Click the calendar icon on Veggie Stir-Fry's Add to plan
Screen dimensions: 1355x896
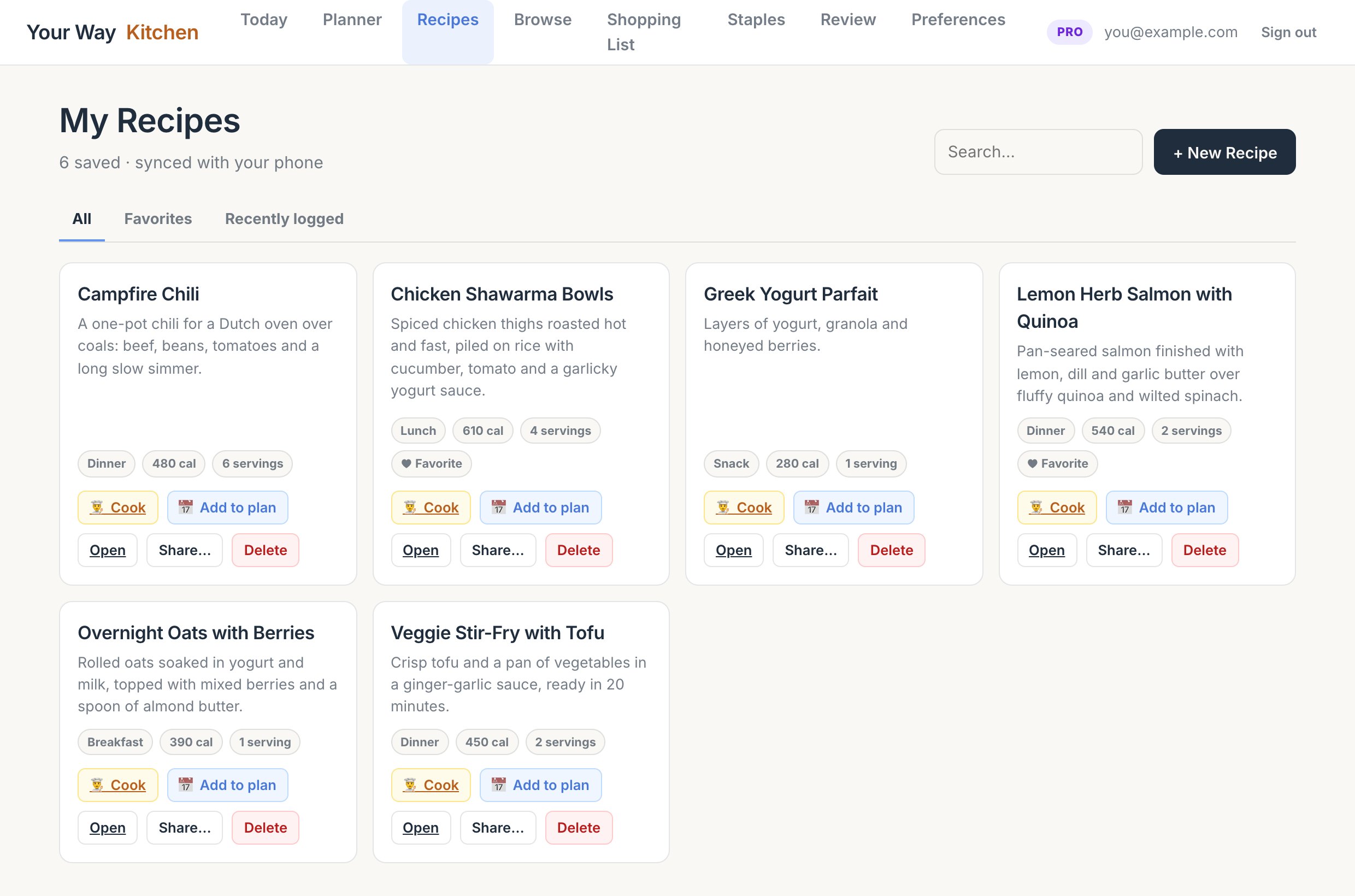coord(499,785)
